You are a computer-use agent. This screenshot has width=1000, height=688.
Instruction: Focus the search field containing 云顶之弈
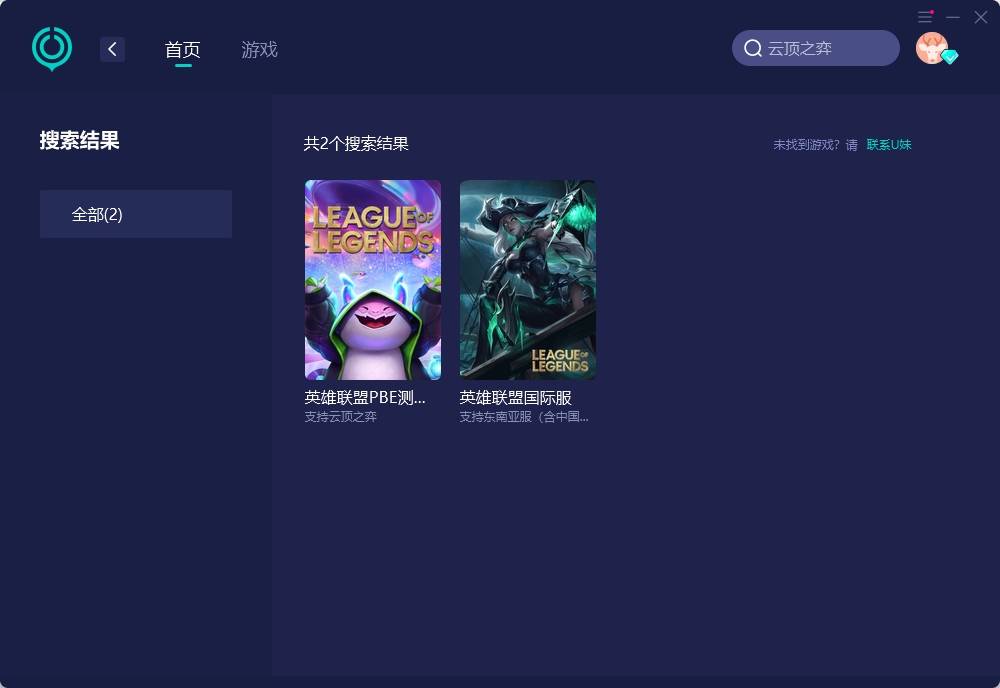click(x=825, y=48)
